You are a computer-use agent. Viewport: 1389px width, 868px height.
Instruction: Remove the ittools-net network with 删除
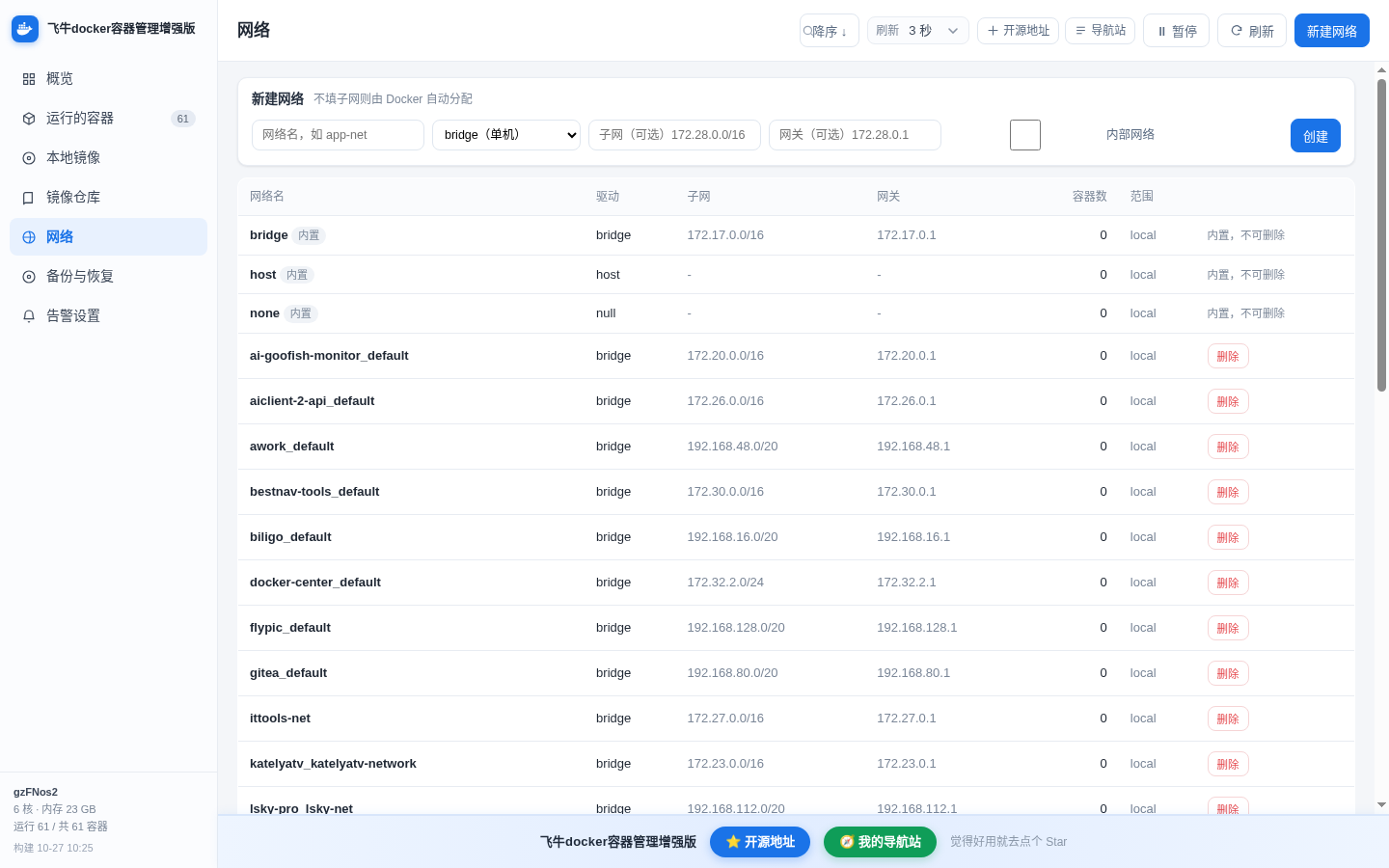[1228, 719]
